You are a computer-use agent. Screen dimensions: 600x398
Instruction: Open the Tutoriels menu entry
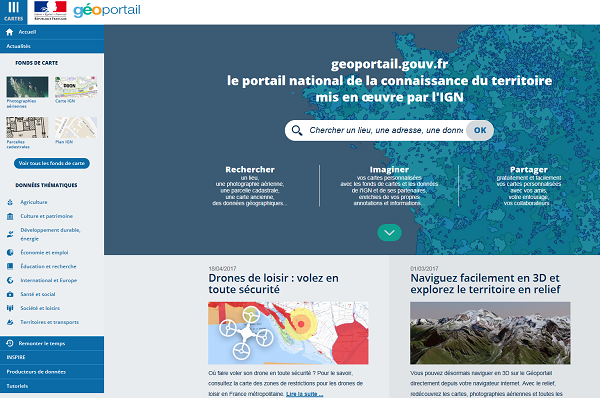pos(52,386)
